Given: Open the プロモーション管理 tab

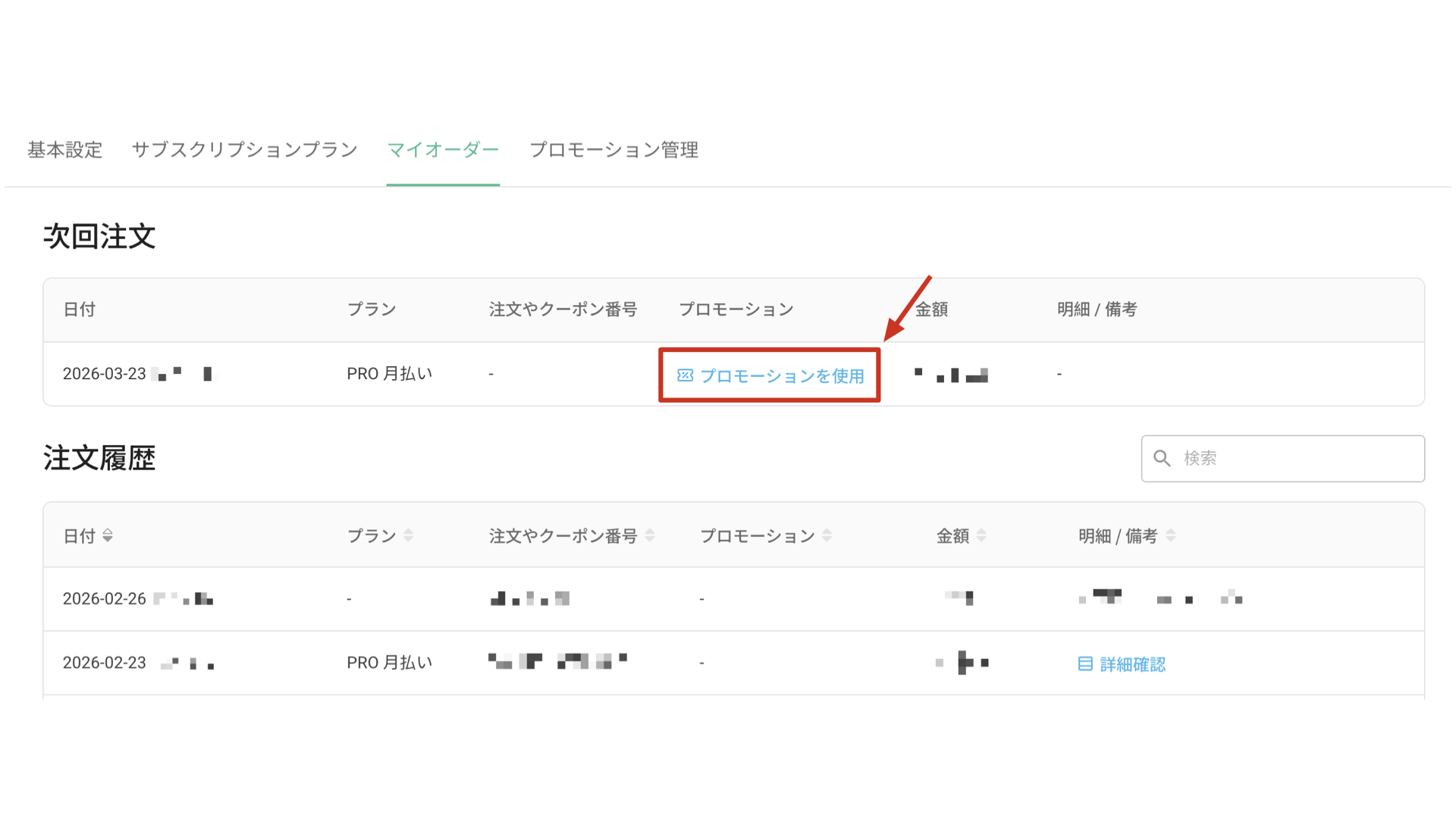Looking at the screenshot, I should pyautogui.click(x=613, y=150).
